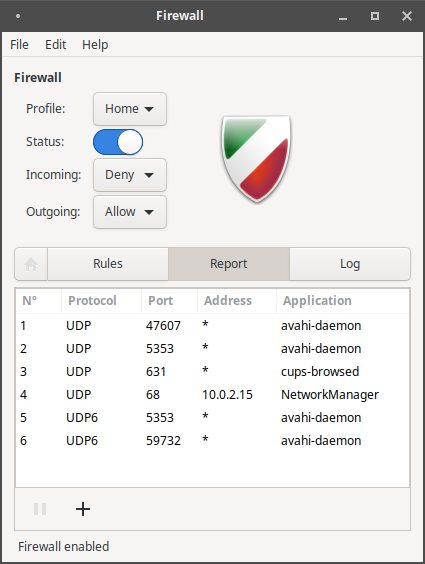Close the Firewall window
Viewport: 425px width, 564px height.
coord(407,16)
